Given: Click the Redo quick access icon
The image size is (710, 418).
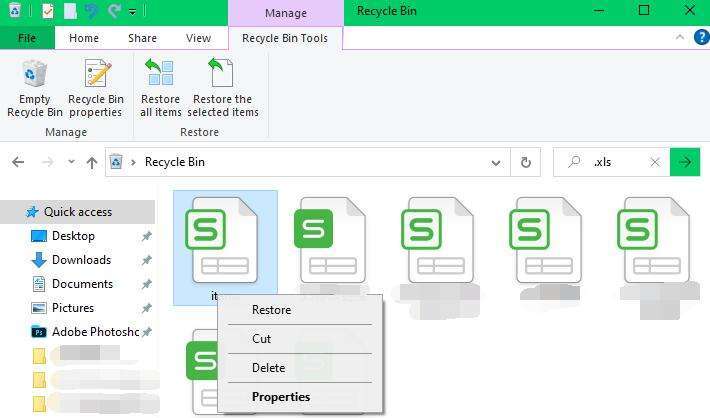Looking at the screenshot, I should pyautogui.click(x=114, y=11).
